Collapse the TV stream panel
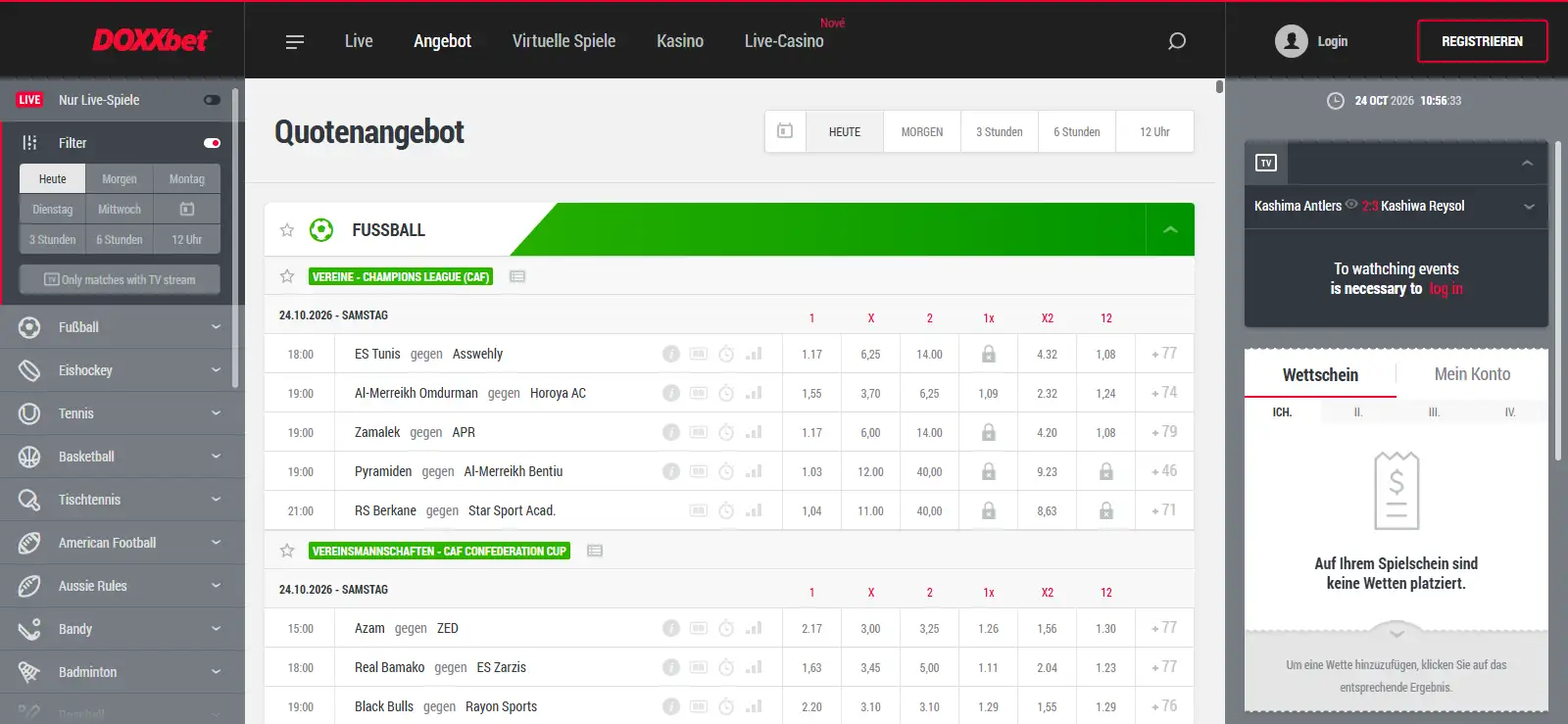Screen dimensions: 1568x724 tap(1527, 164)
